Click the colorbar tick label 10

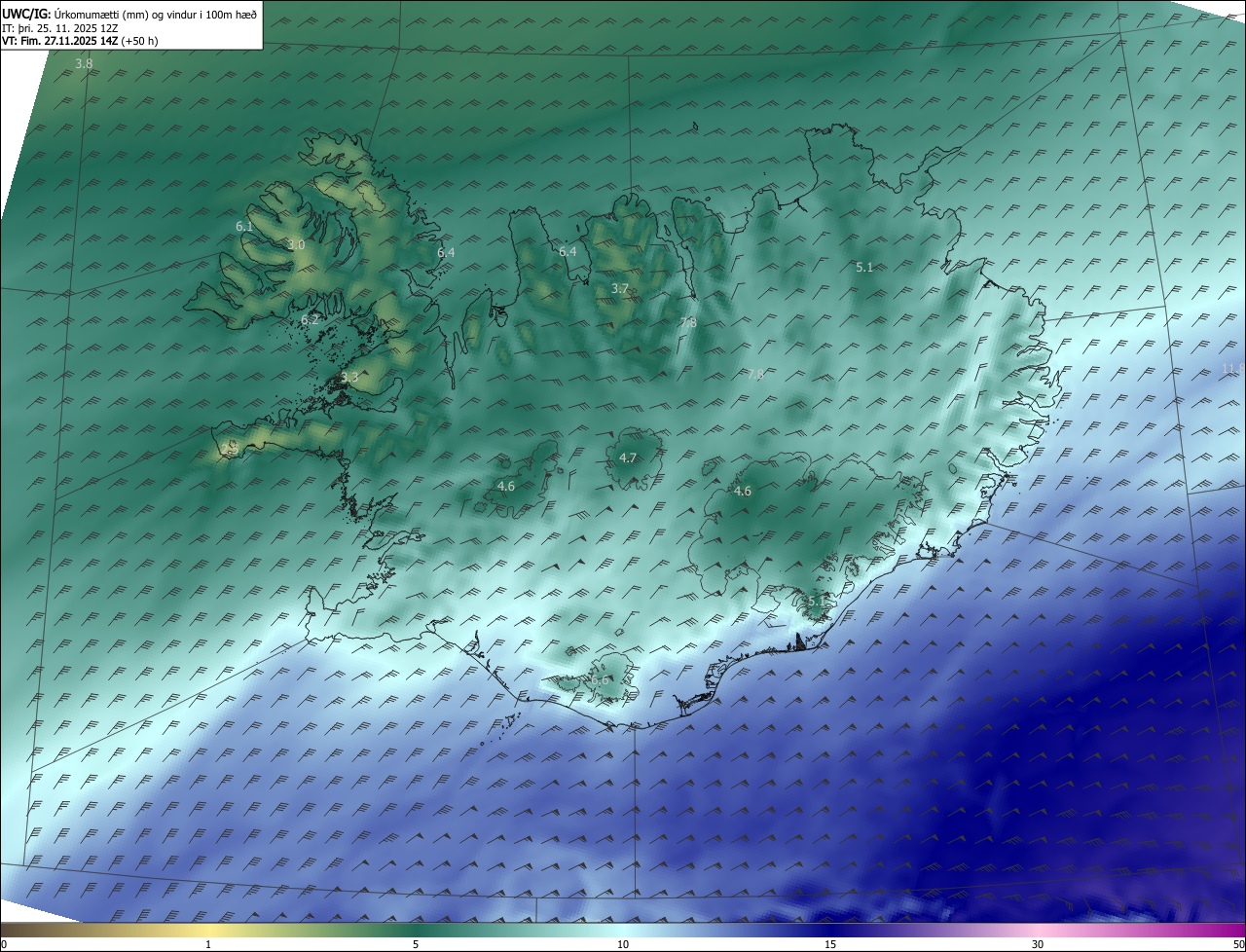tap(623, 944)
